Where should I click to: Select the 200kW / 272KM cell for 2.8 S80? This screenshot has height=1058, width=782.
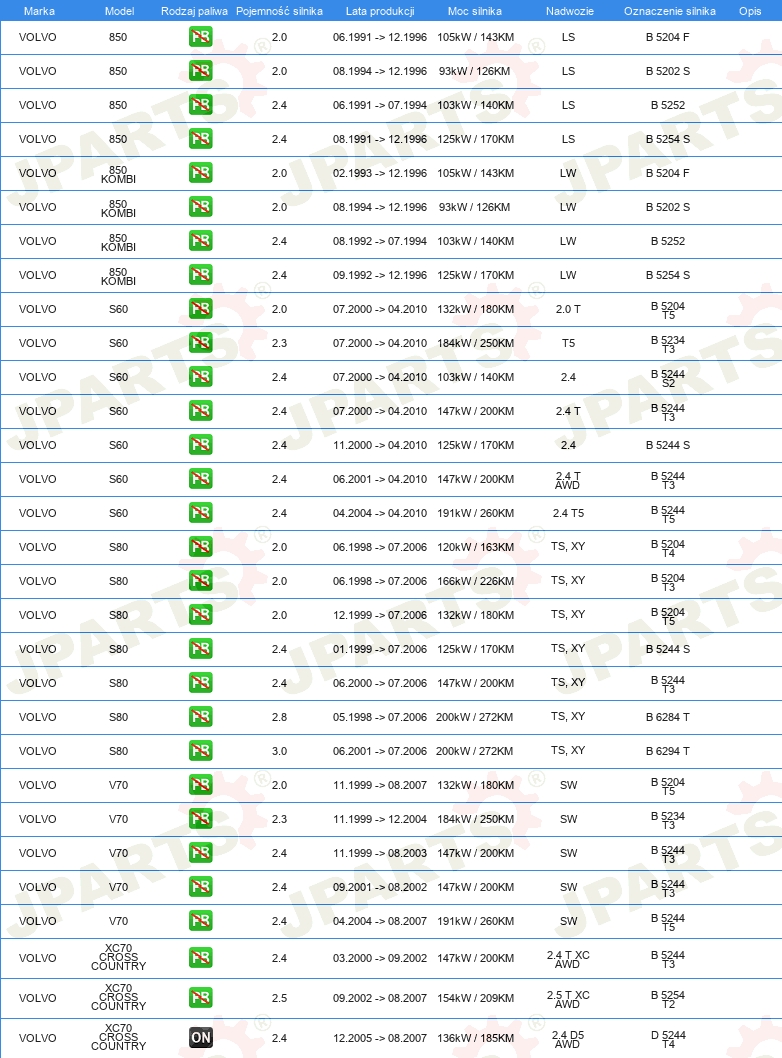tap(474, 717)
